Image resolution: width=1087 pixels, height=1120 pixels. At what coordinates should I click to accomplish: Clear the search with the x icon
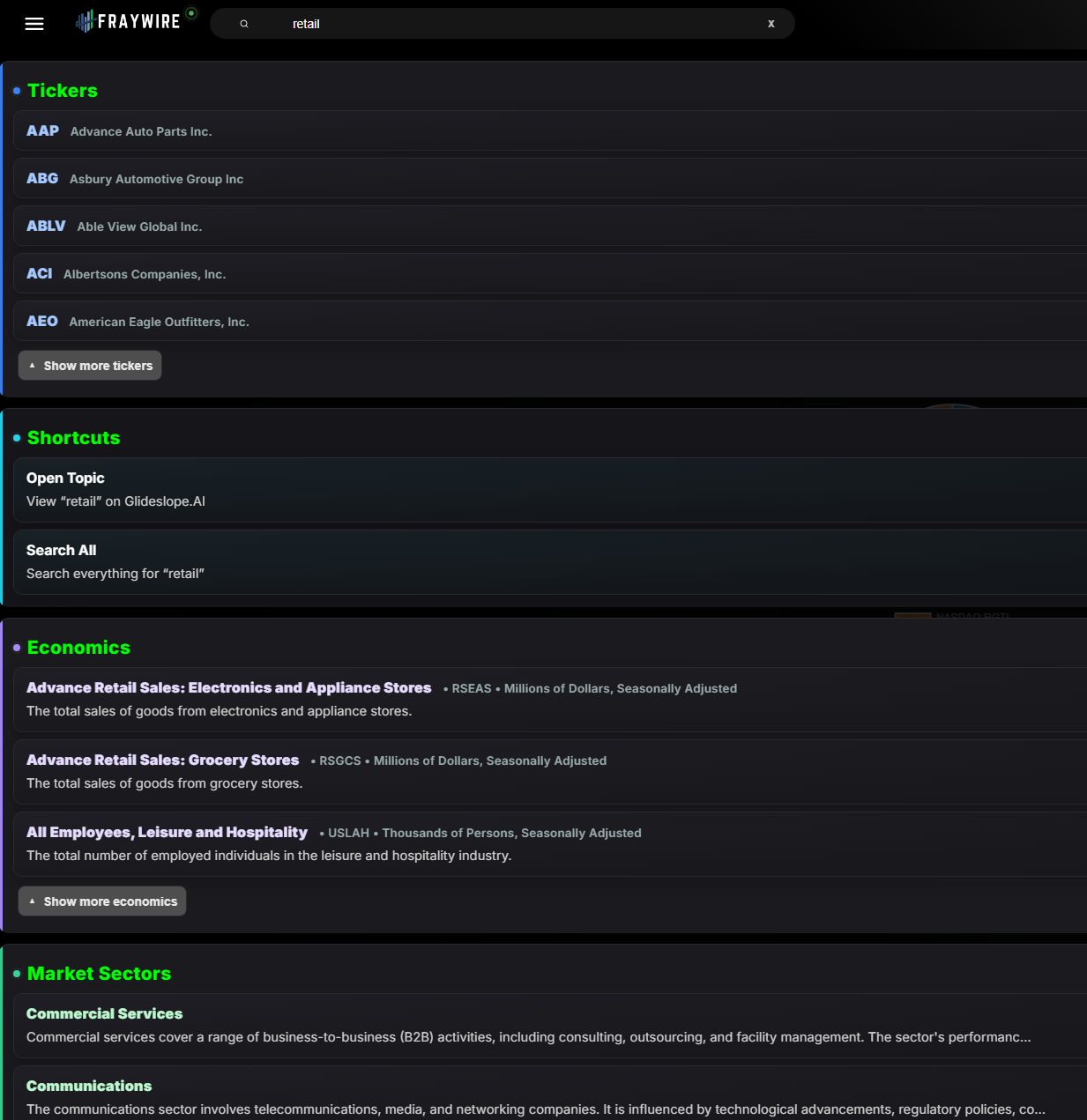coord(771,24)
